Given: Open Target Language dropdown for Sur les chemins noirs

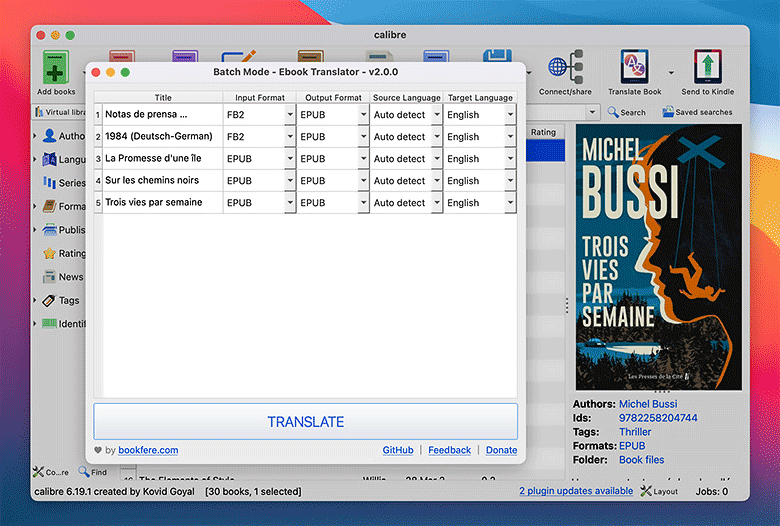Looking at the screenshot, I should click(510, 180).
